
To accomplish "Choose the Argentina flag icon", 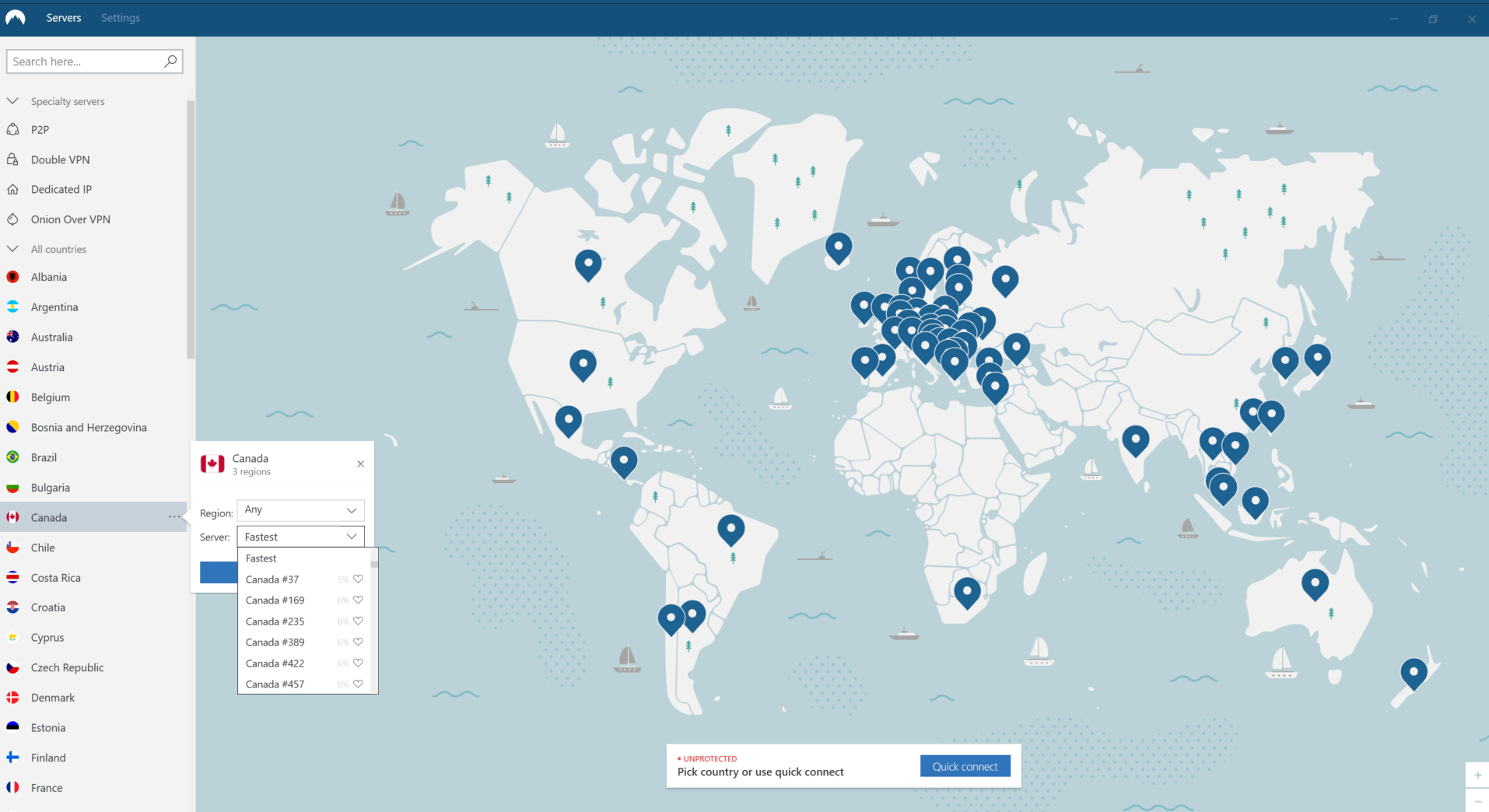I will [x=12, y=306].
